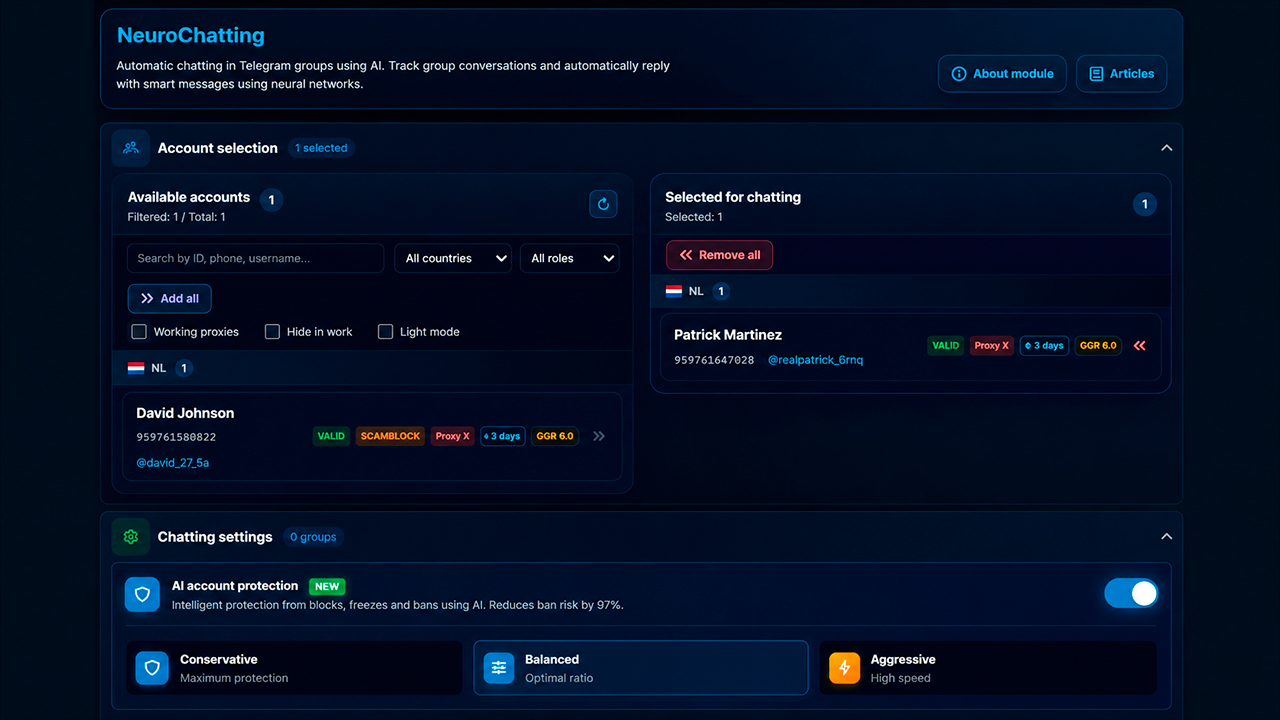Collapse the Account selection section
Image resolution: width=1280 pixels, height=720 pixels.
(1166, 148)
